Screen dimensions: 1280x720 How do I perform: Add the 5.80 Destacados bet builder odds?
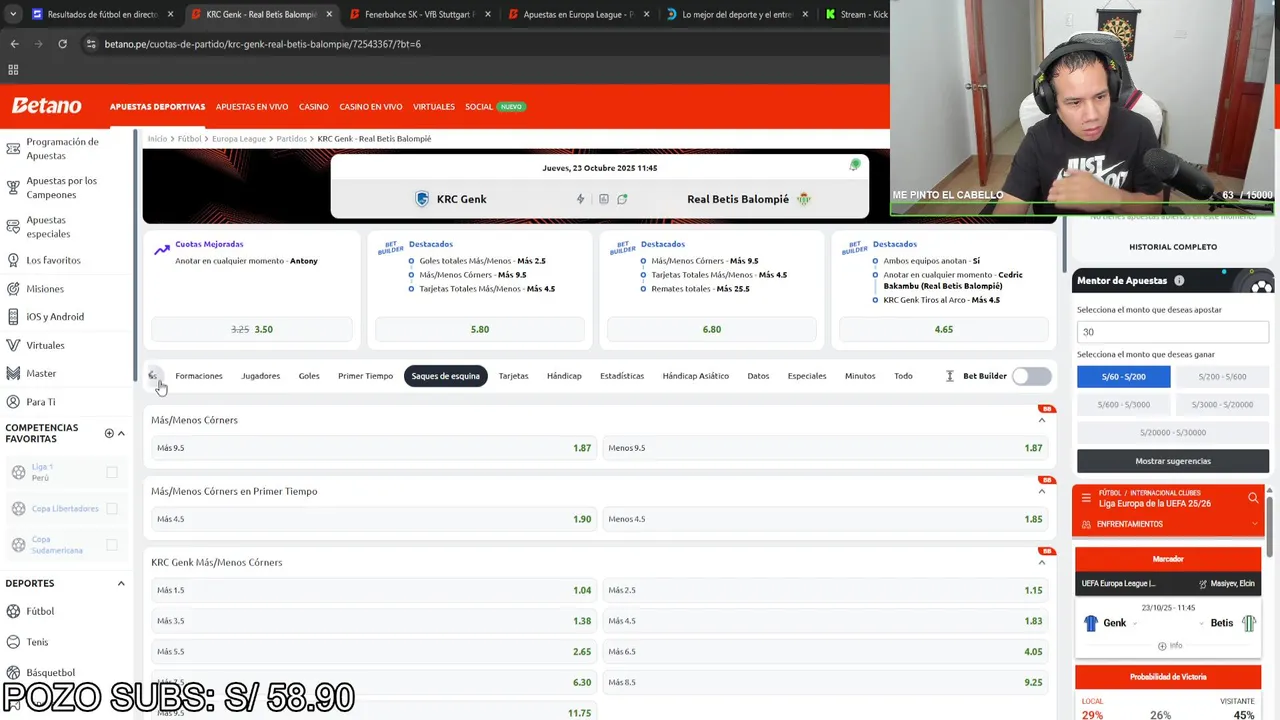click(x=480, y=329)
